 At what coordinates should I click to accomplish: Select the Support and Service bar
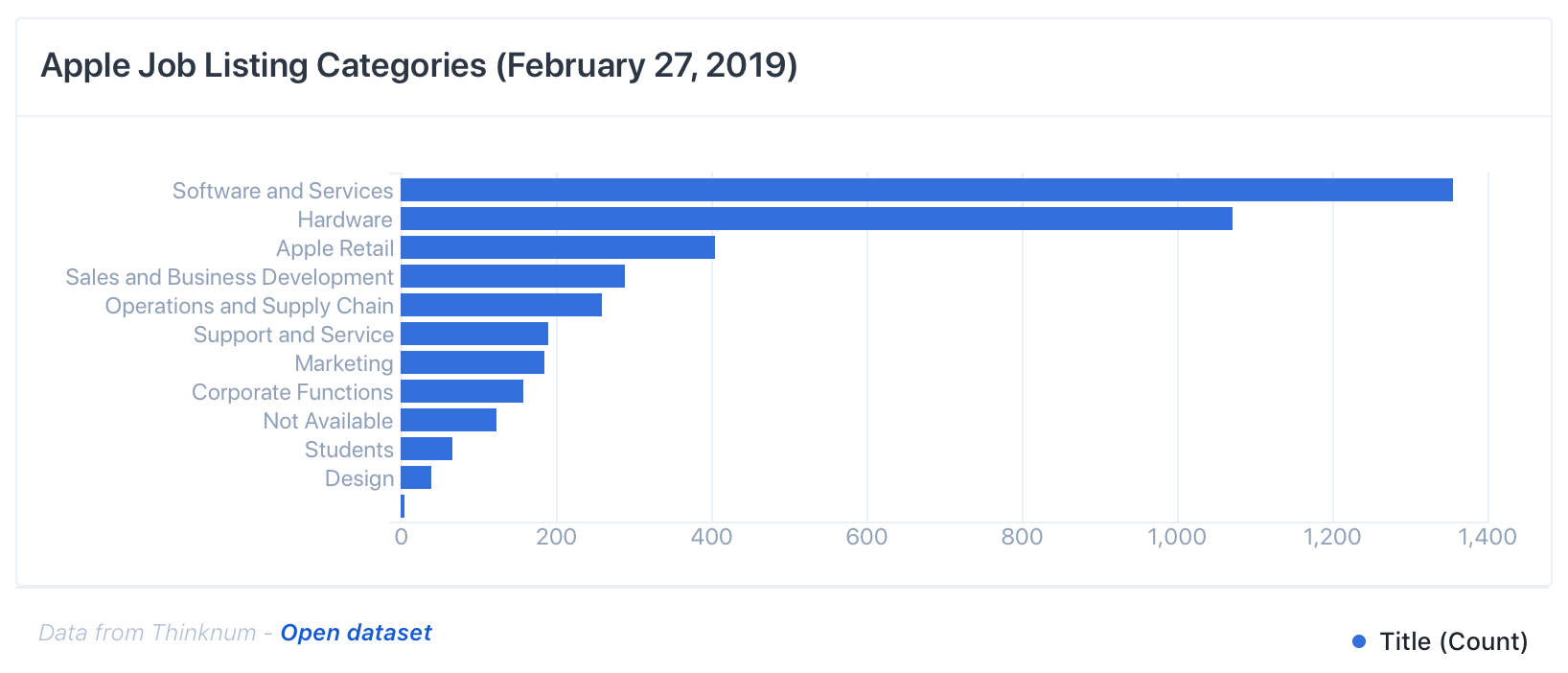pyautogui.click(x=473, y=334)
